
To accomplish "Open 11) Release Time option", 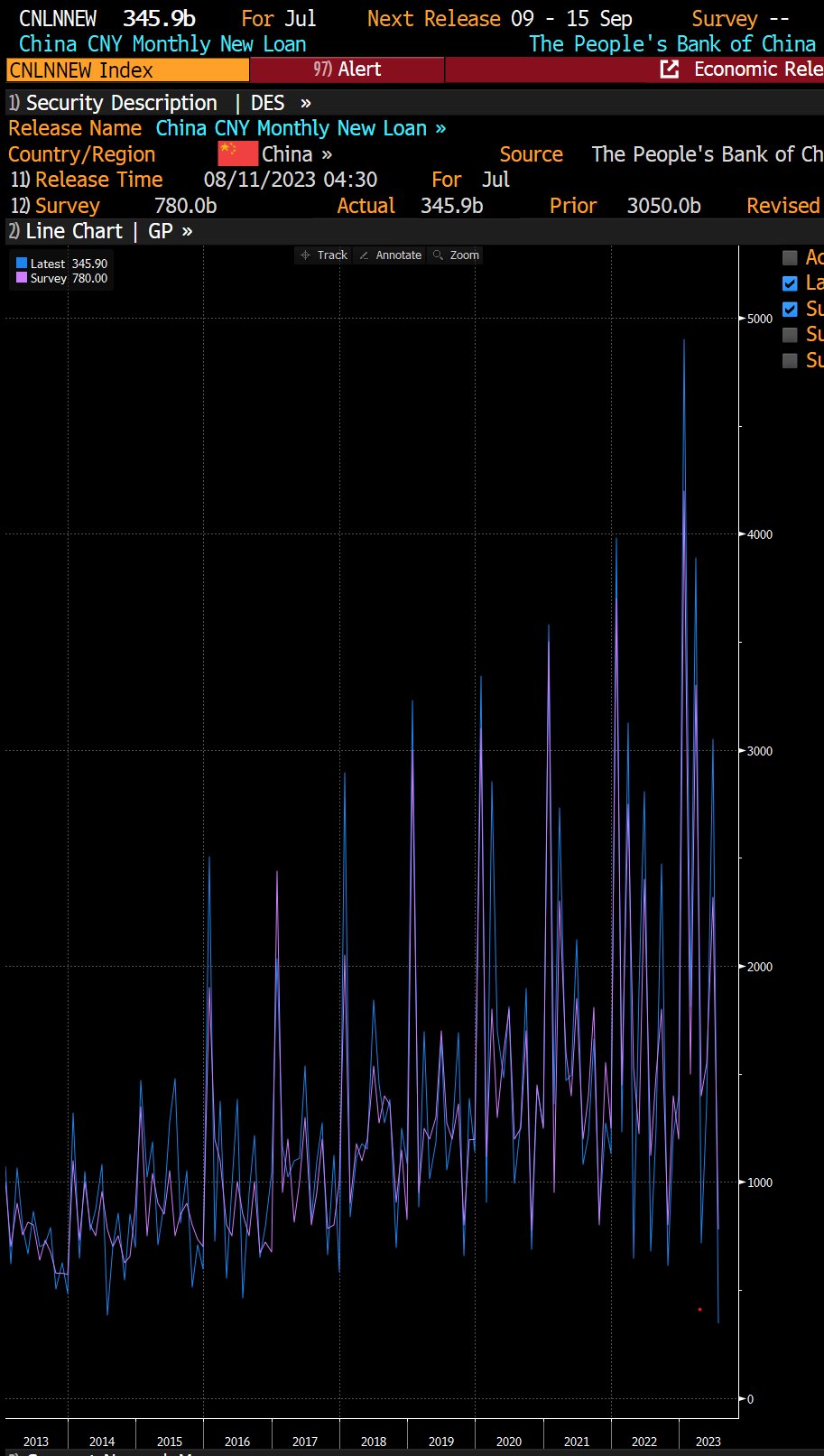I will pos(87,180).
